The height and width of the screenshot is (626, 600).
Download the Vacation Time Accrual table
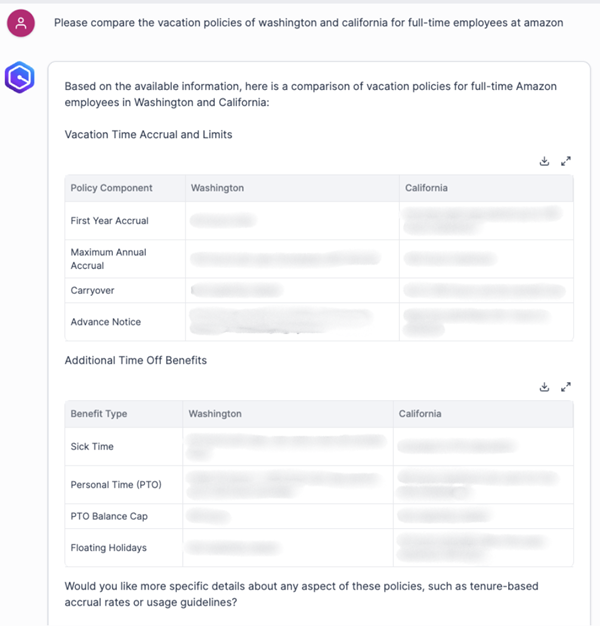(544, 161)
